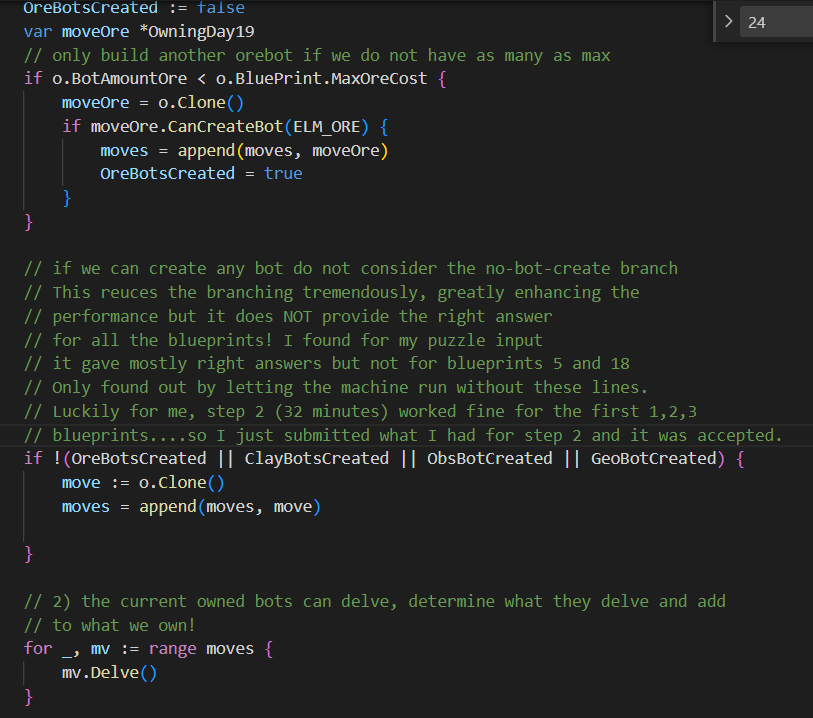Click 'append(moves, move)' call
This screenshot has height=718, width=813.
230,506
